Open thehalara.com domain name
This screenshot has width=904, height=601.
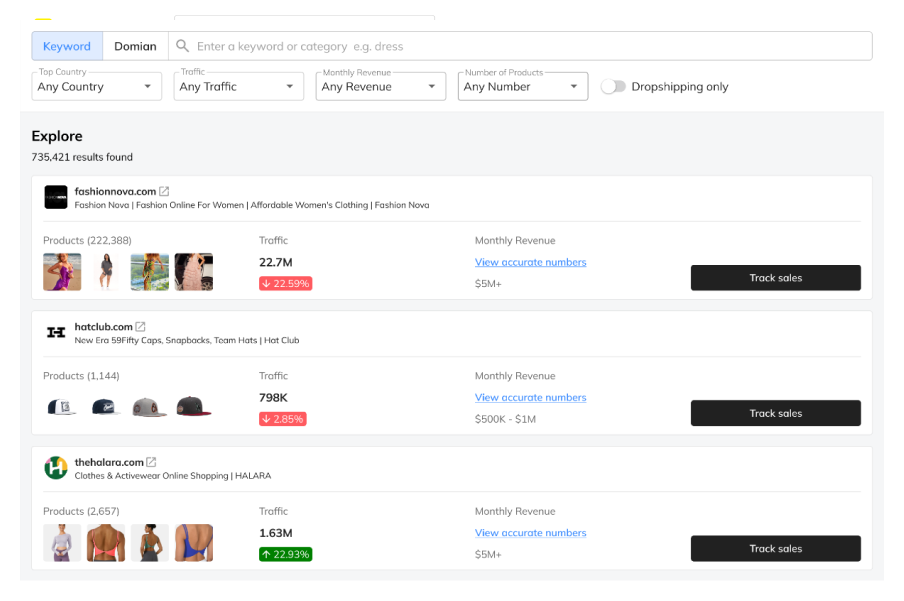(x=109, y=462)
